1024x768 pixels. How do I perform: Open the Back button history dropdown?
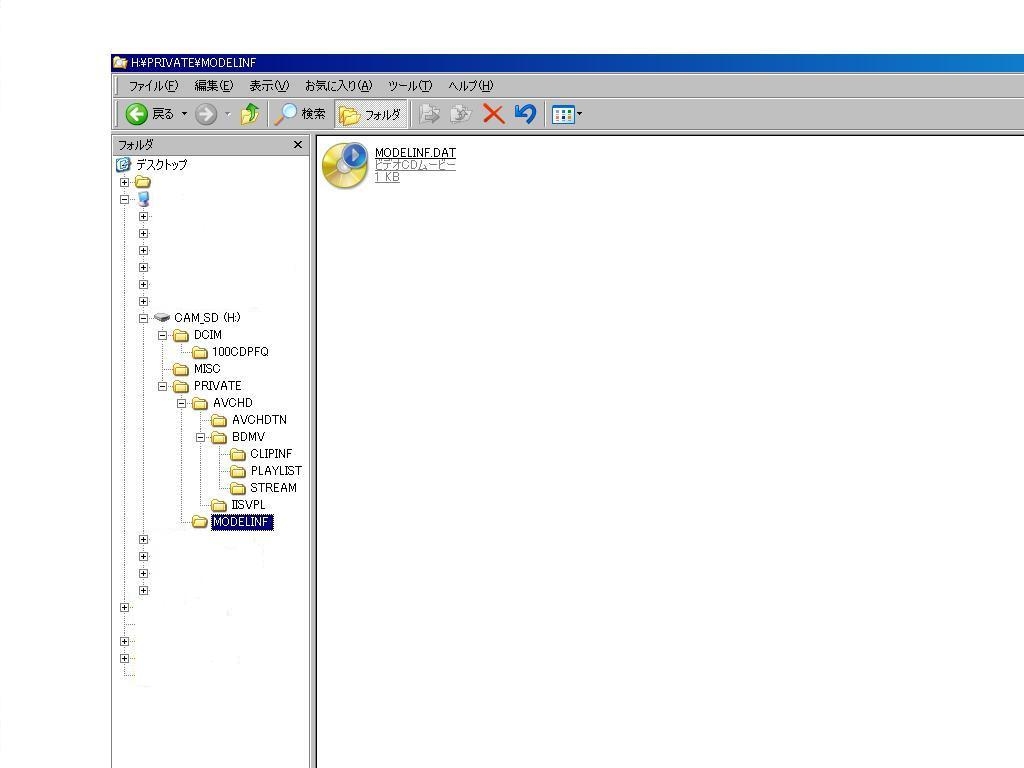coord(184,114)
